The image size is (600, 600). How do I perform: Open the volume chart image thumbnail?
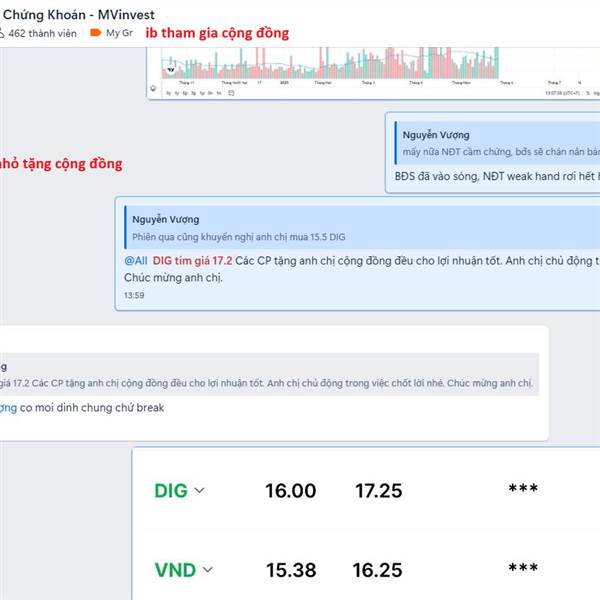pyautogui.click(x=373, y=73)
